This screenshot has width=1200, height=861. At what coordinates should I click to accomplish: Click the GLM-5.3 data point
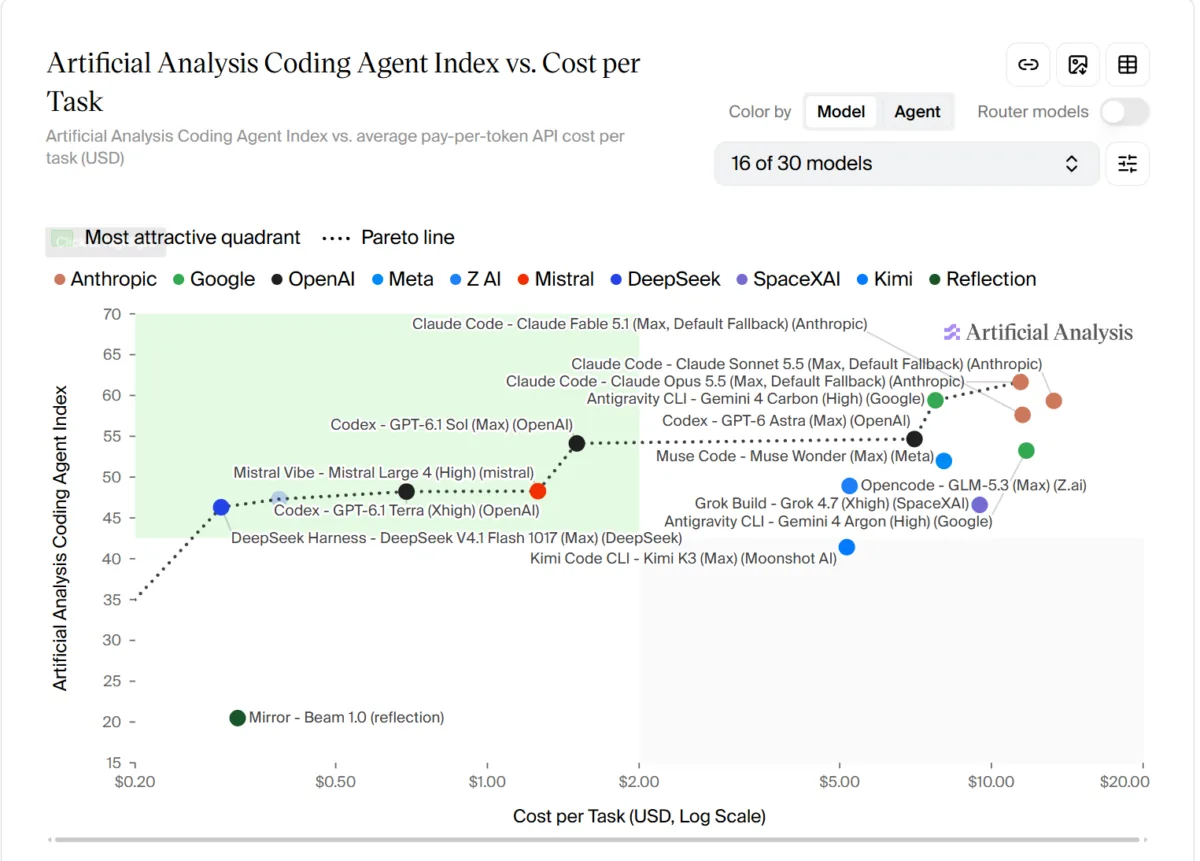click(849, 486)
